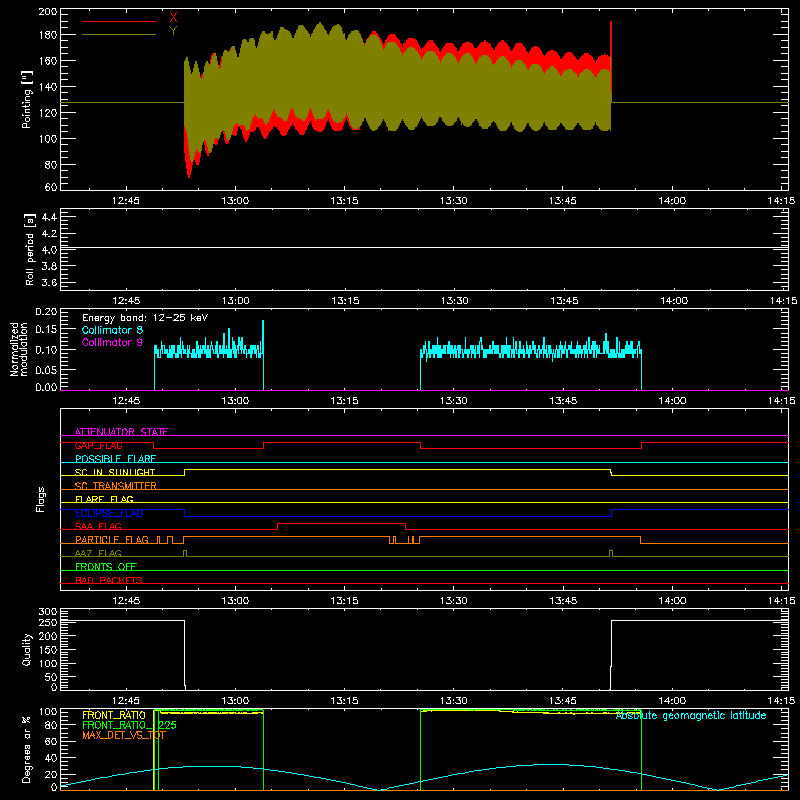Click the magenta Collimator 9 label
This screenshot has height=800, width=800.
(112, 342)
